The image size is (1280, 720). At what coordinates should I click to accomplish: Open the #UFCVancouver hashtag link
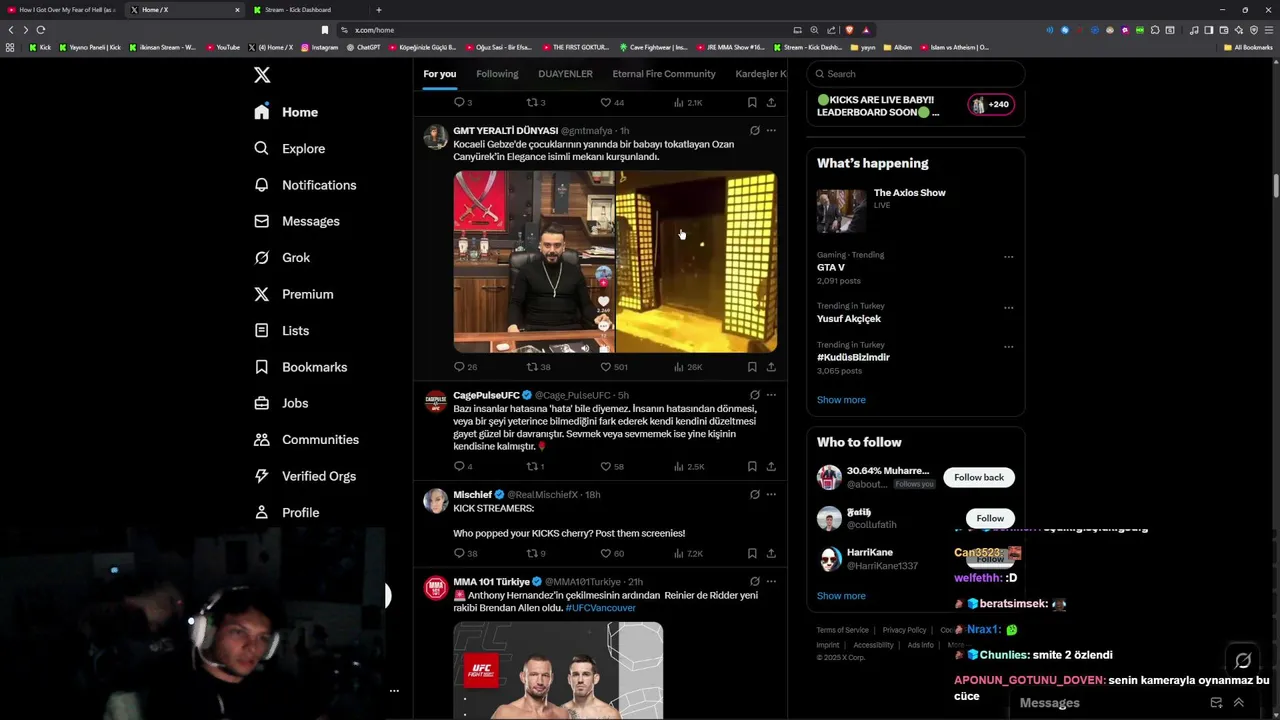(600, 608)
